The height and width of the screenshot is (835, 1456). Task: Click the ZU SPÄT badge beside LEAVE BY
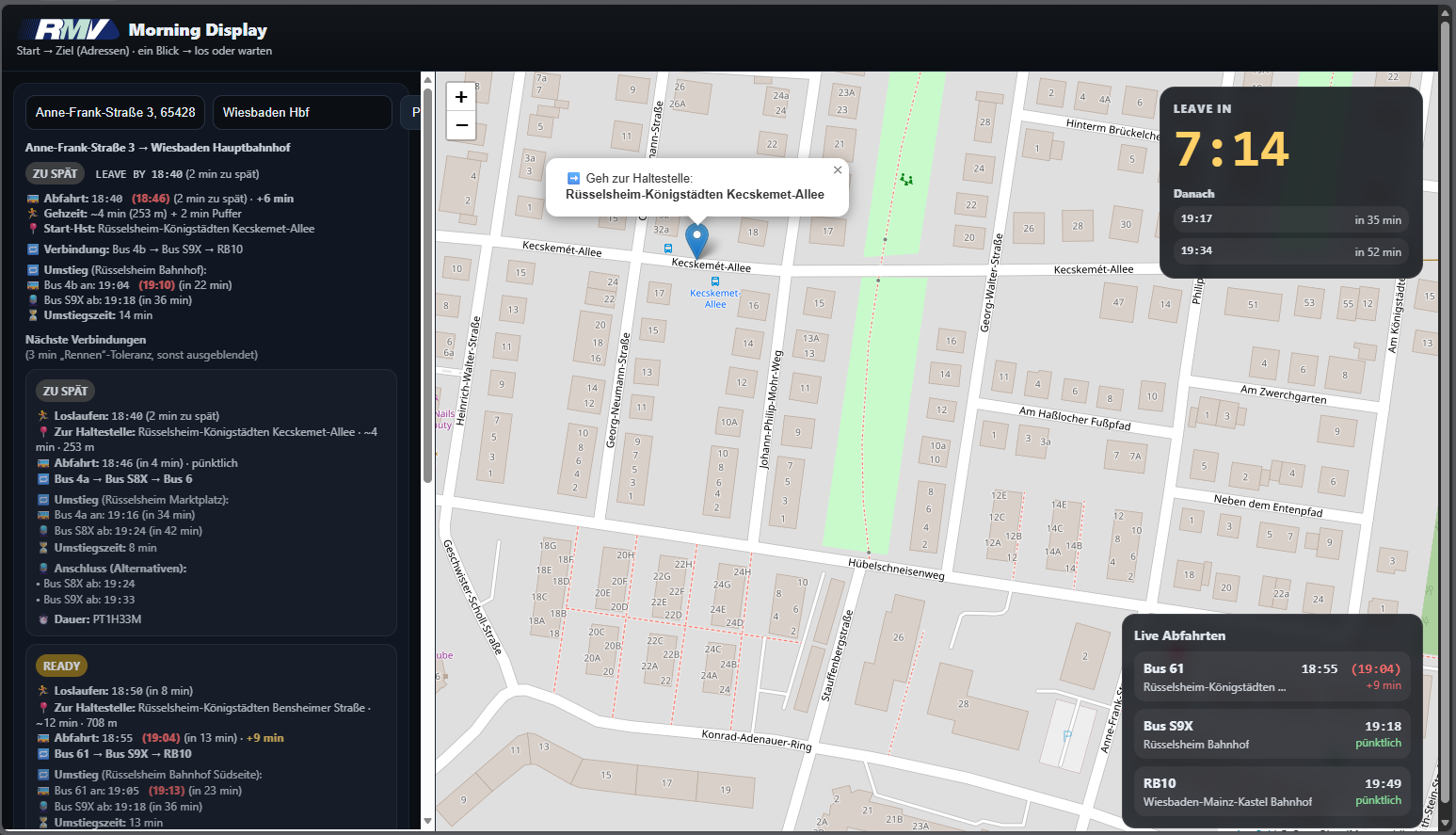tap(55, 173)
